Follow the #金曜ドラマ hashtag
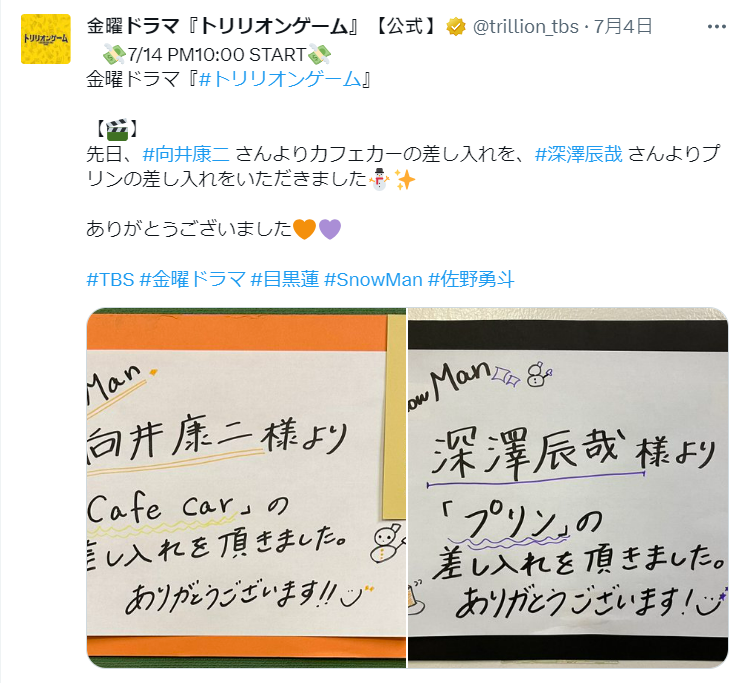The image size is (746, 683). (193, 280)
